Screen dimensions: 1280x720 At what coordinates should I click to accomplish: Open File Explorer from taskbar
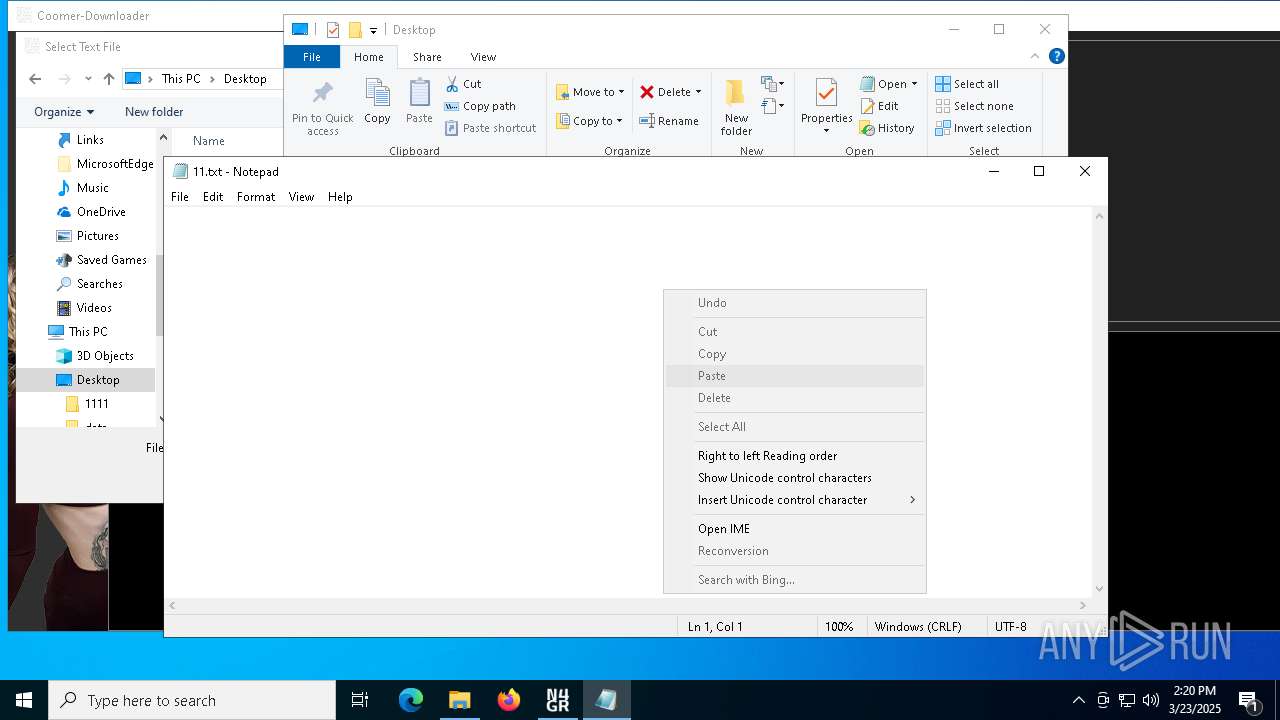point(460,700)
